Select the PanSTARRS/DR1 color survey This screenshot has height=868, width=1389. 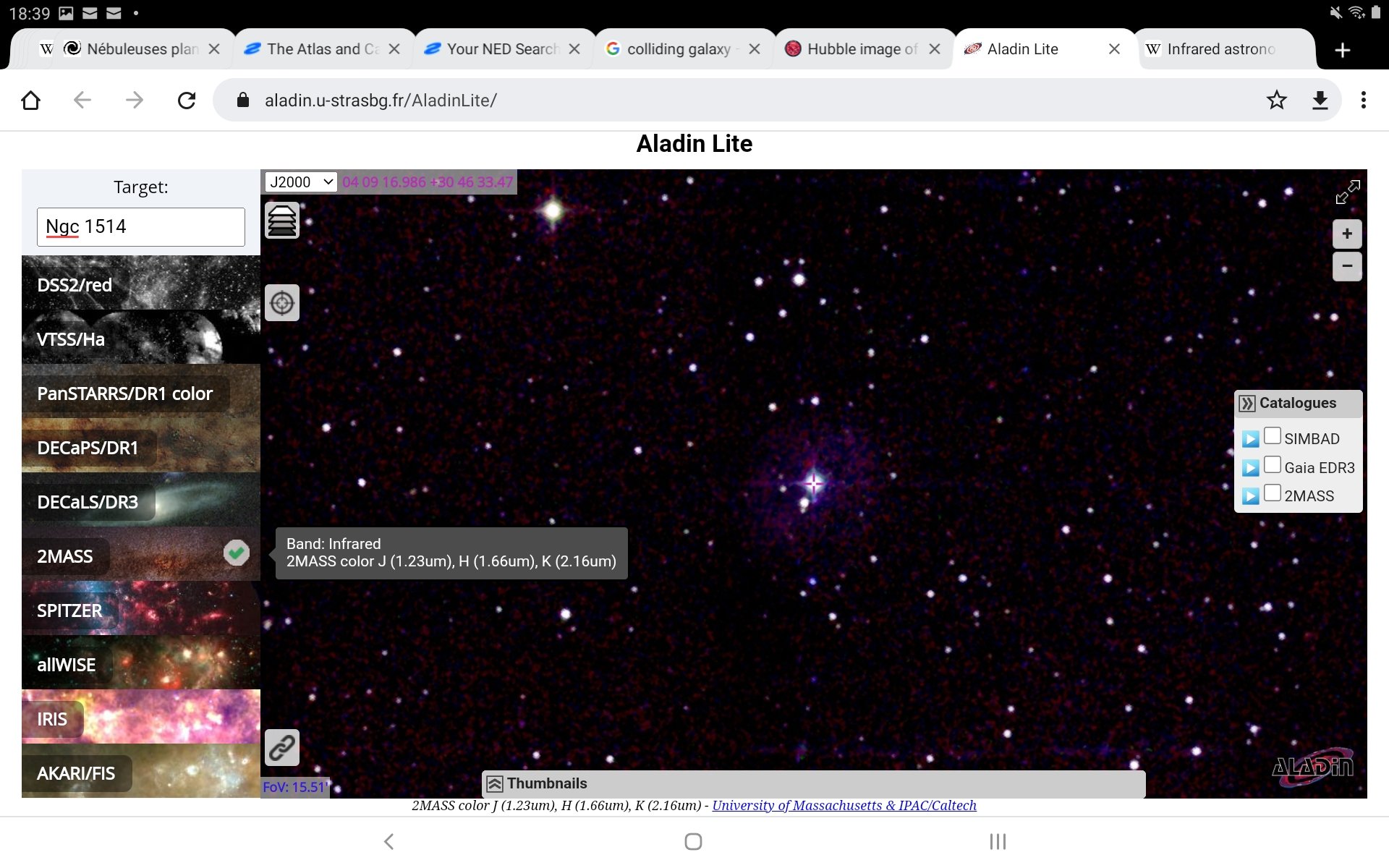tap(141, 391)
